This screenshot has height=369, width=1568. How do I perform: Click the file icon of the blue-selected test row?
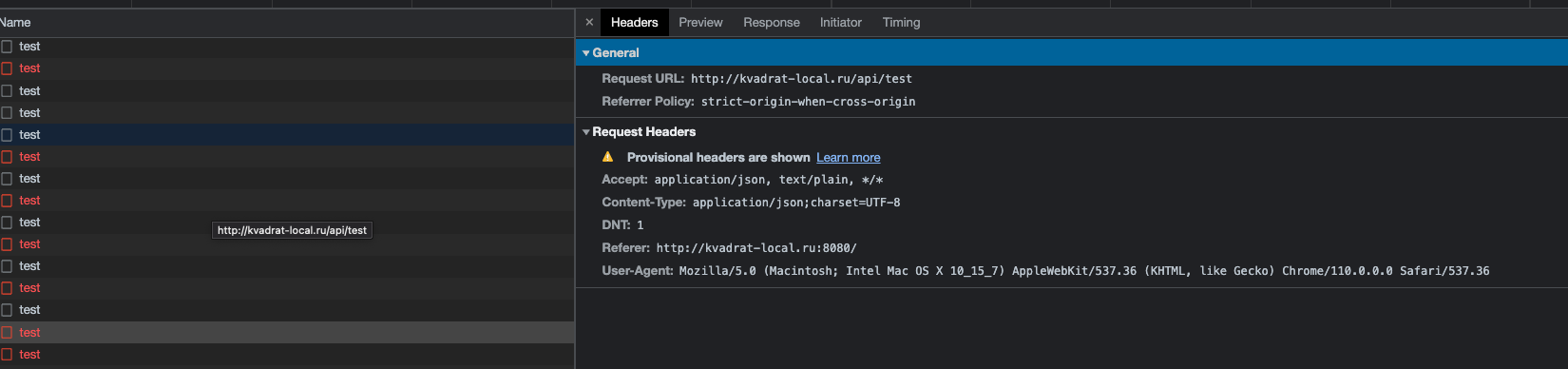point(7,134)
